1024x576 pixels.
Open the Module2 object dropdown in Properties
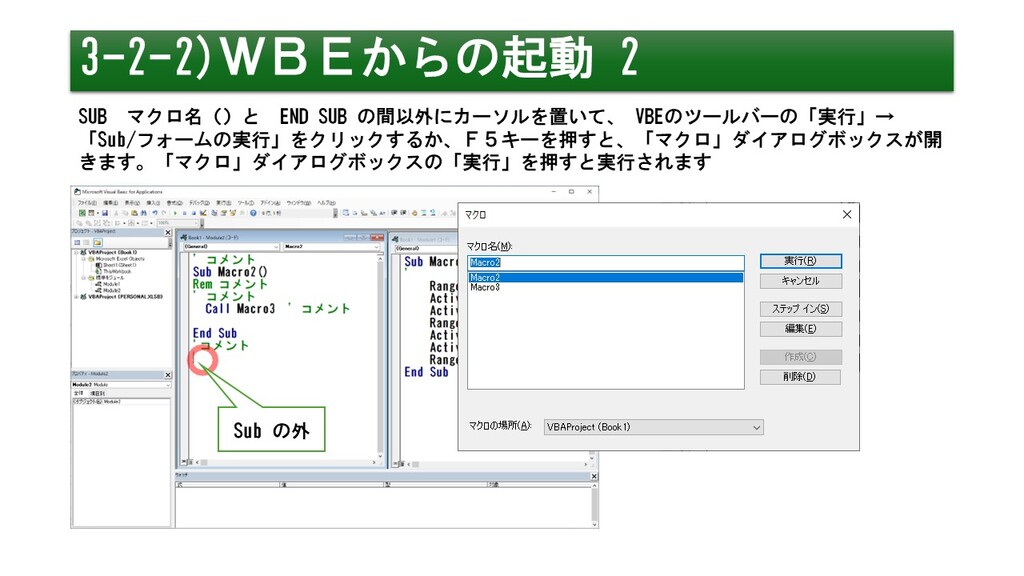pyautogui.click(x=121, y=385)
